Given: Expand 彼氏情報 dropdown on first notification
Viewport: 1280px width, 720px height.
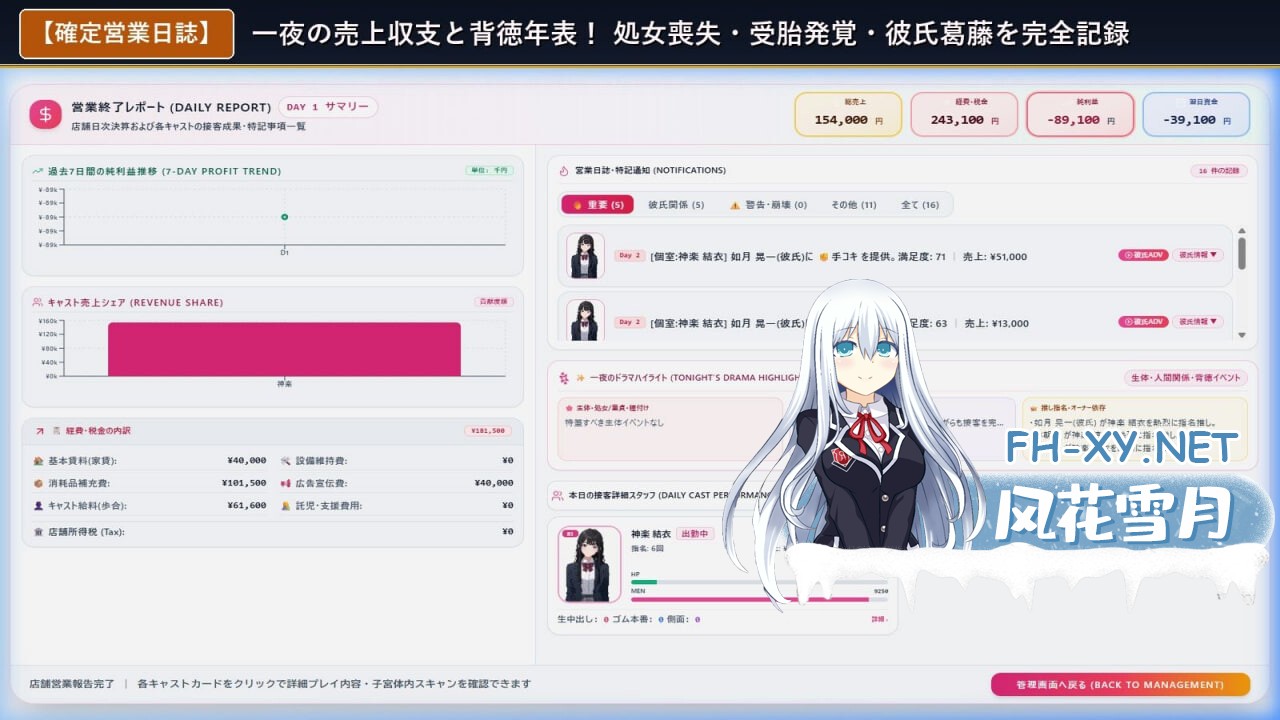Looking at the screenshot, I should click(x=1198, y=255).
